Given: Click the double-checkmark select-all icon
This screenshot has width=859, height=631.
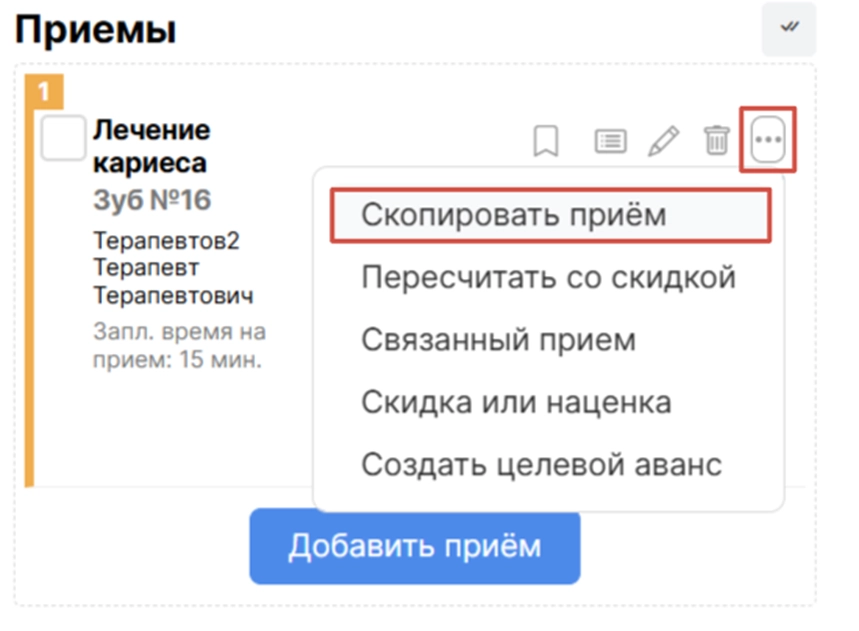Looking at the screenshot, I should (x=789, y=29).
